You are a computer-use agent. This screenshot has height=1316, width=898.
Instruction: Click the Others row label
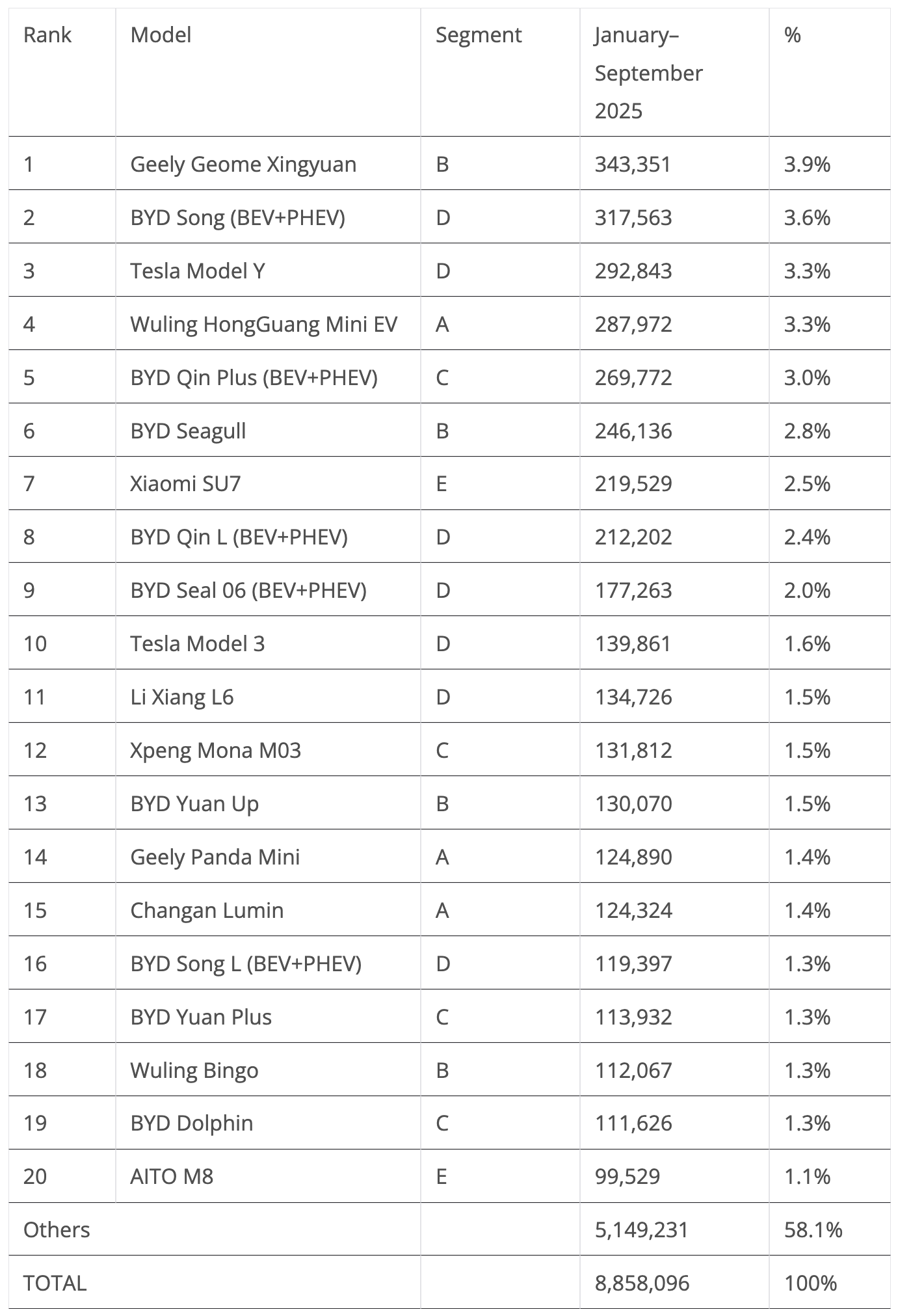click(57, 1230)
